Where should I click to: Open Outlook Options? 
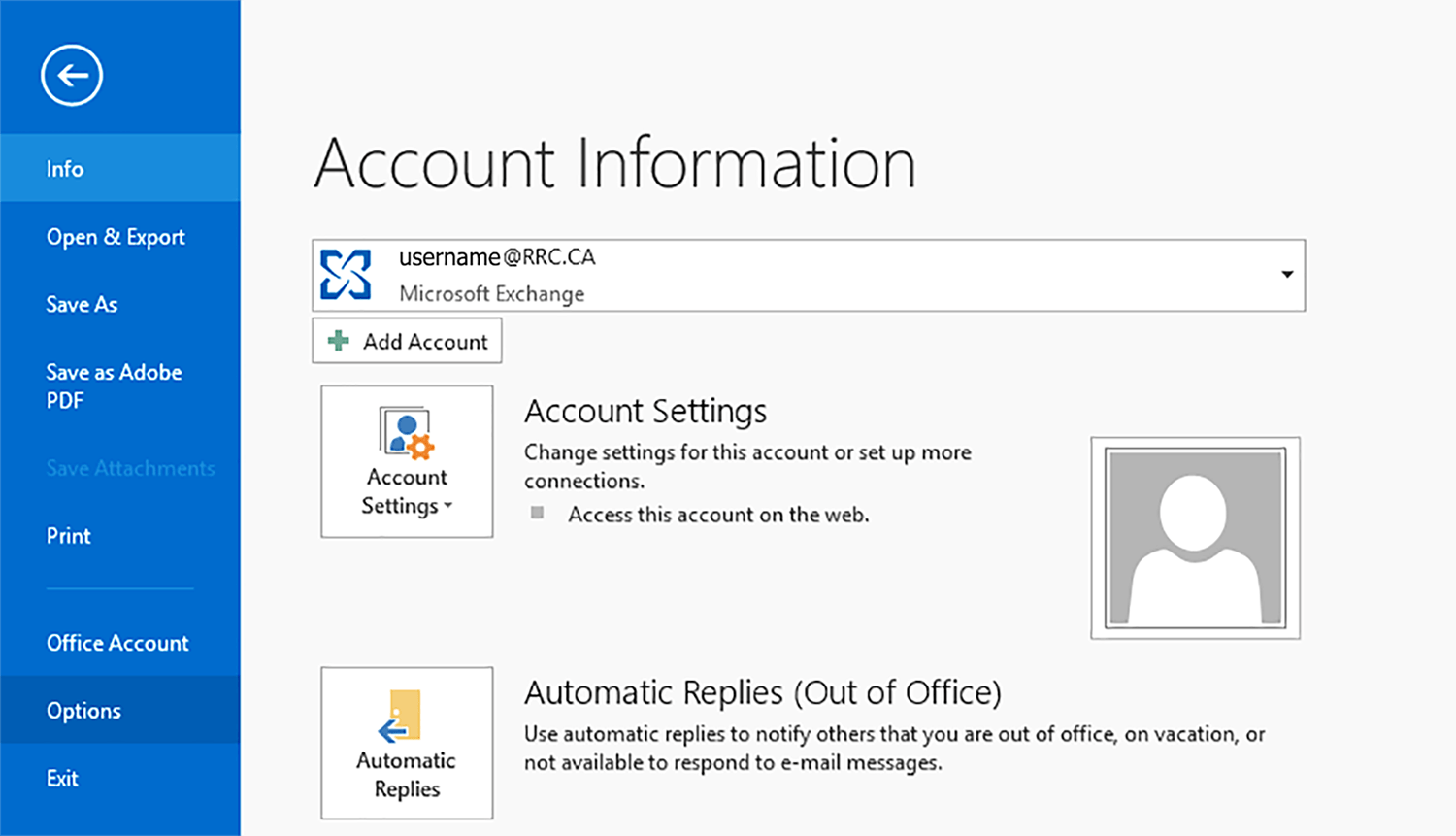click(x=84, y=711)
